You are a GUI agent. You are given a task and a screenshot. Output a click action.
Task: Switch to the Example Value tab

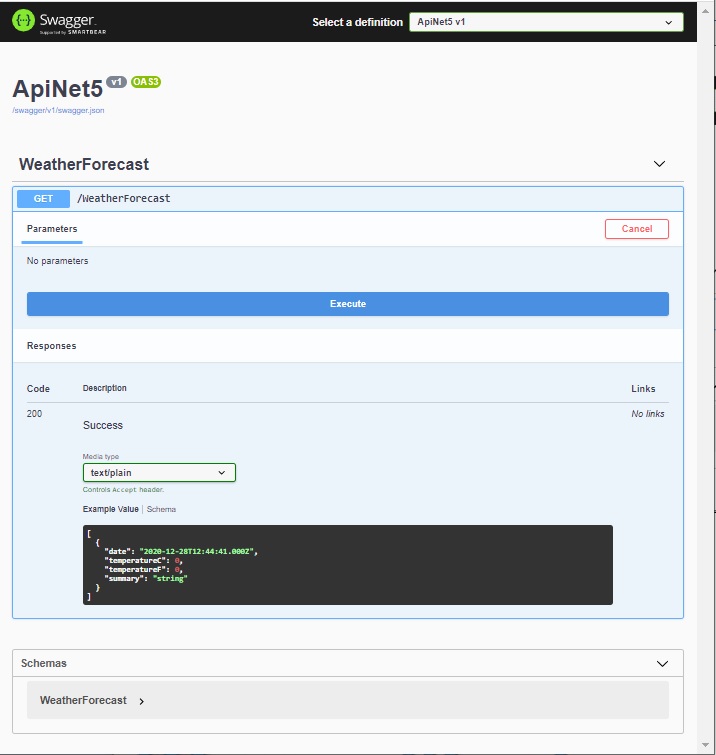(110, 509)
